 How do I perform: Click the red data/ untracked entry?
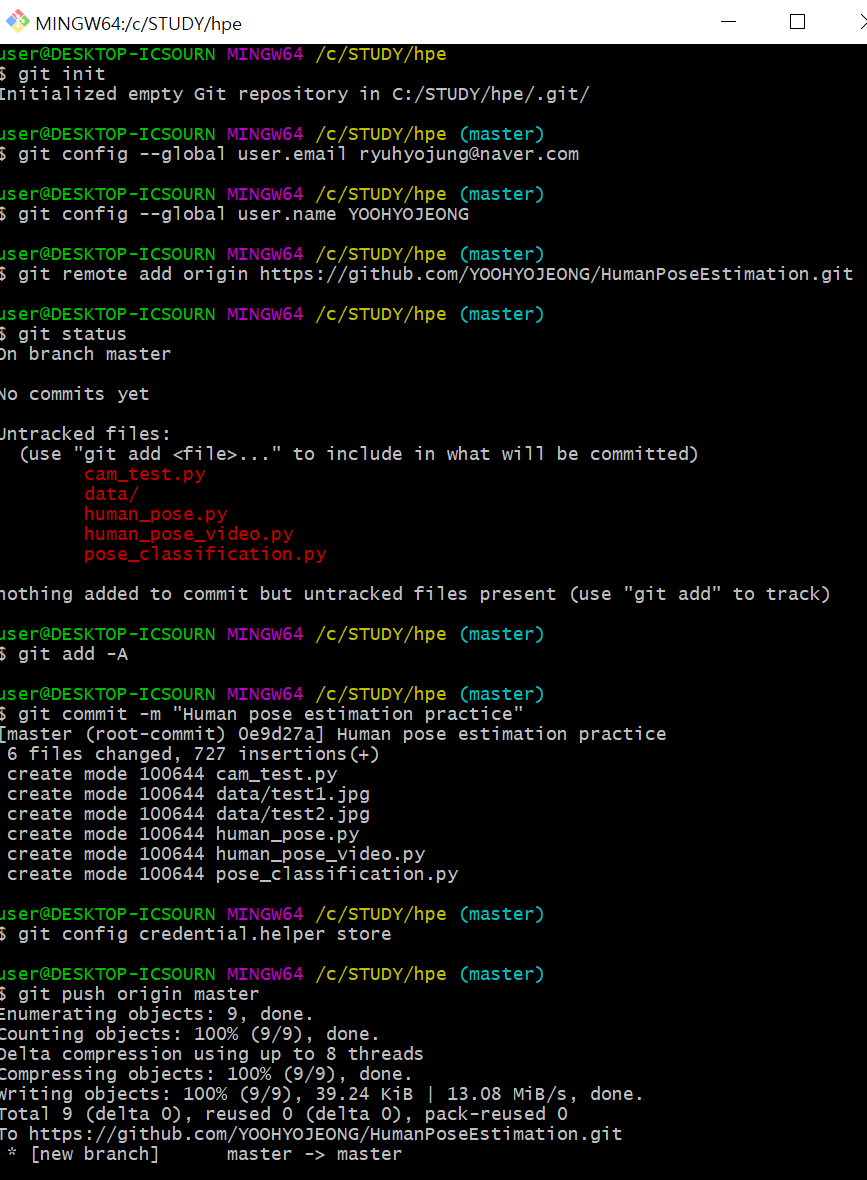point(111,494)
